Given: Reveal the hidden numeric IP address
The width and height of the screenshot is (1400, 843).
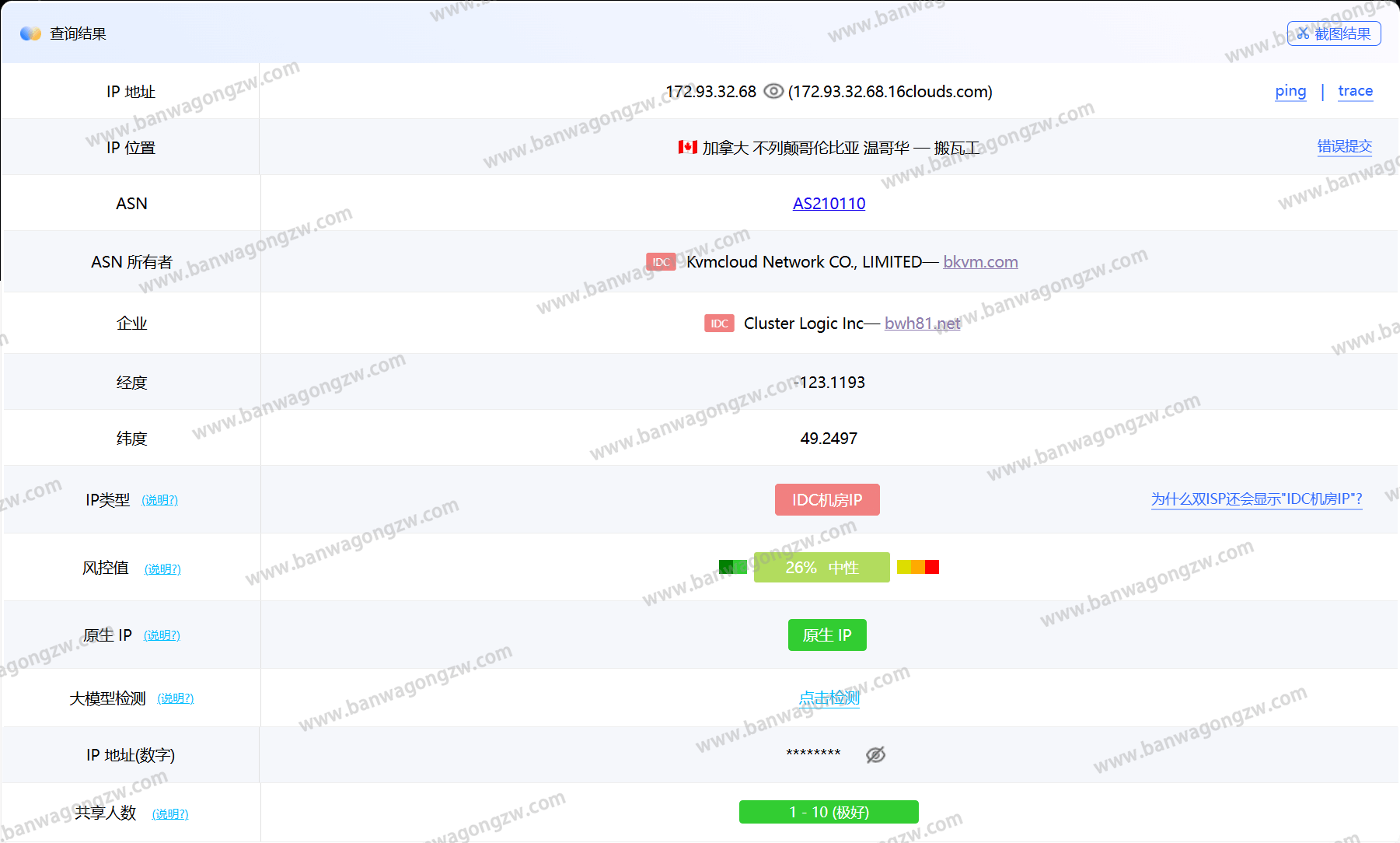Looking at the screenshot, I should (875, 754).
